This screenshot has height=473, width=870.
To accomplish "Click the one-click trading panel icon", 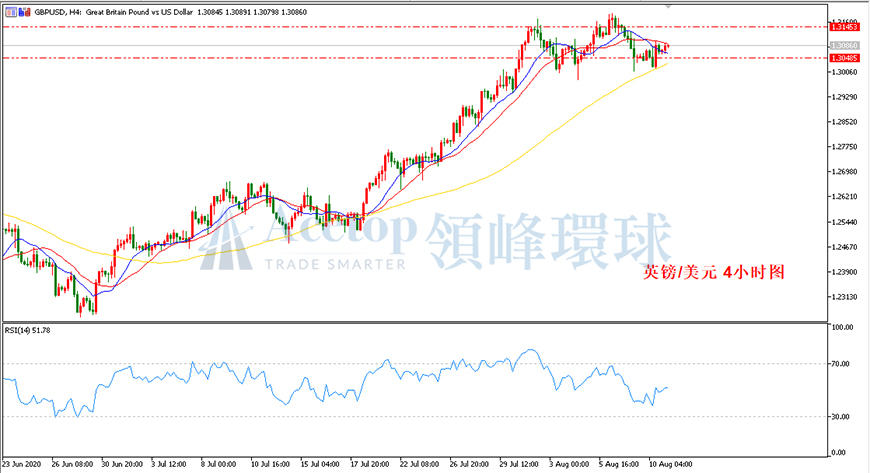I will click(x=11, y=12).
